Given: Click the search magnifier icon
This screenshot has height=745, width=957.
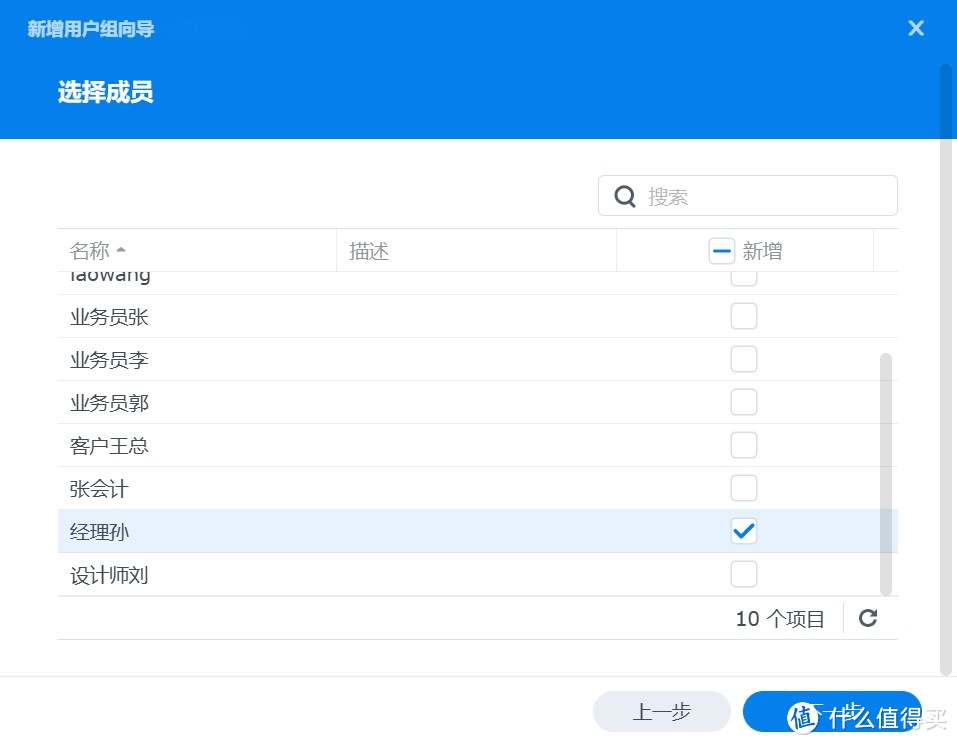Looking at the screenshot, I should coord(624,196).
